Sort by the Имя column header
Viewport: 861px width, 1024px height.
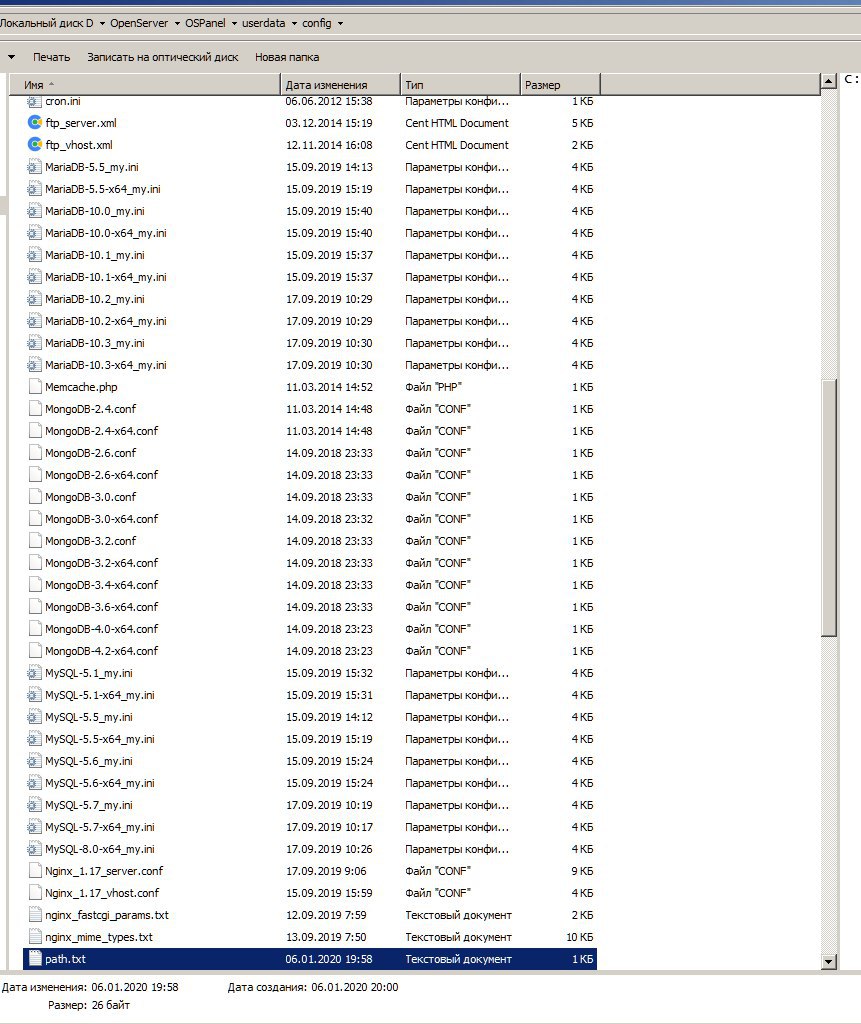click(x=144, y=85)
